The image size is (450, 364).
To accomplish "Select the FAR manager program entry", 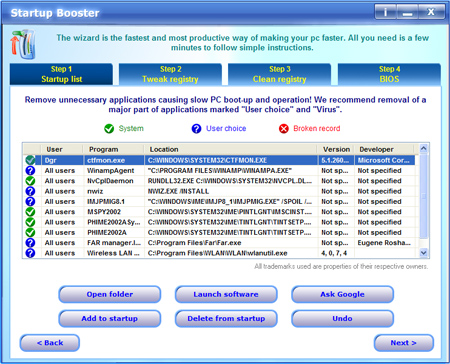I will [114, 243].
